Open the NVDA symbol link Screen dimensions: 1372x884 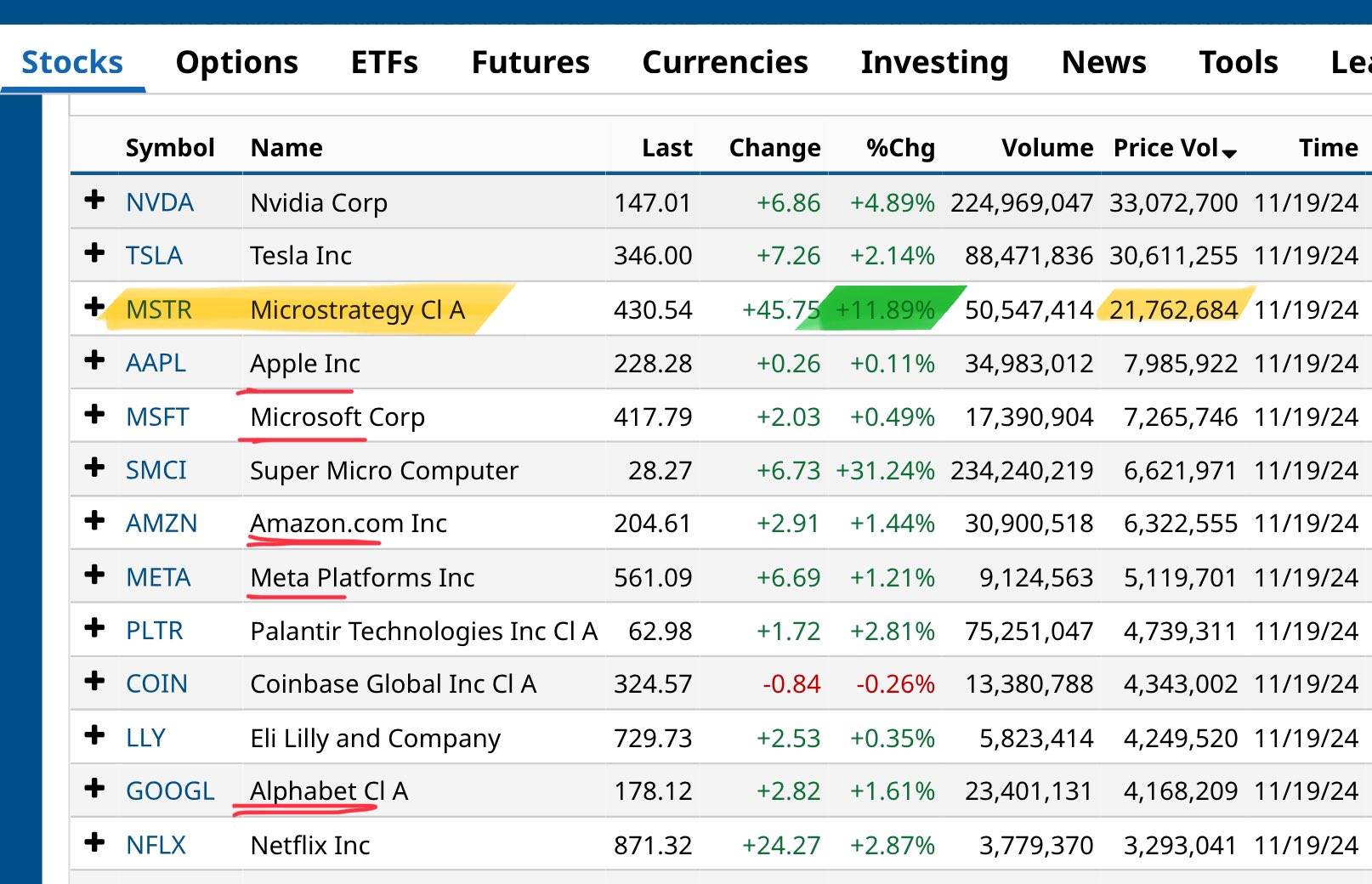click(160, 203)
